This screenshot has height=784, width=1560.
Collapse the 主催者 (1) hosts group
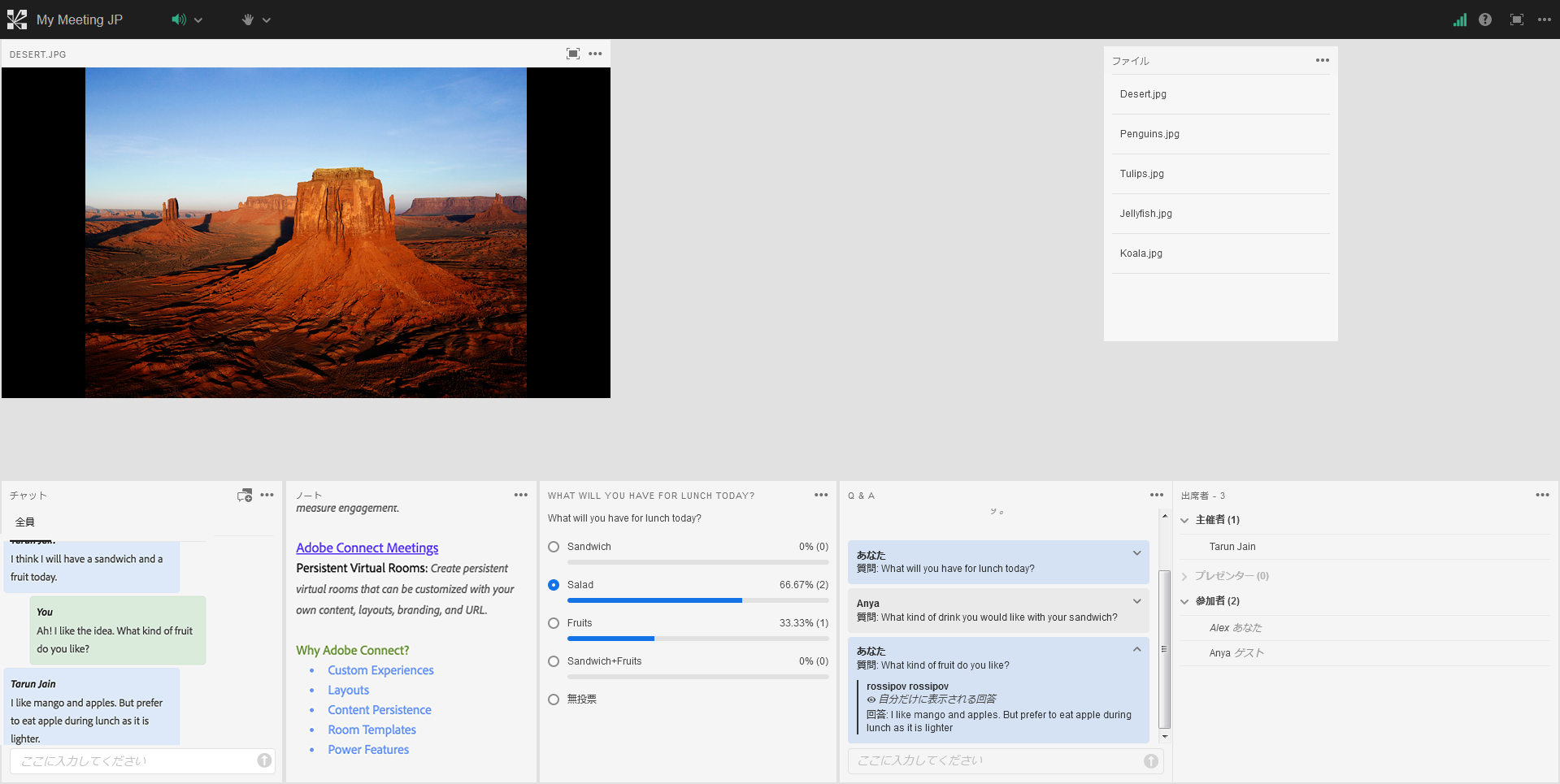pos(1184,520)
